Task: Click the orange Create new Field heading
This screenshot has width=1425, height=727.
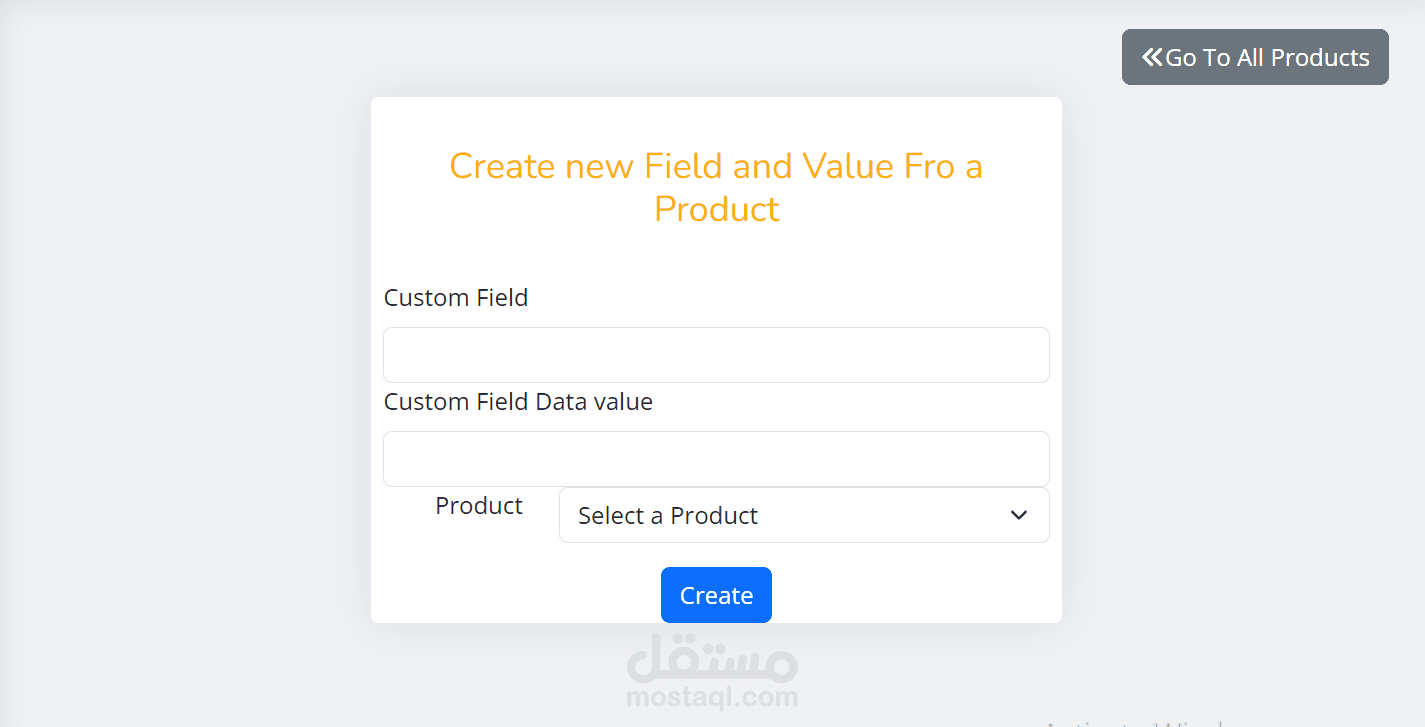Action: pos(716,187)
